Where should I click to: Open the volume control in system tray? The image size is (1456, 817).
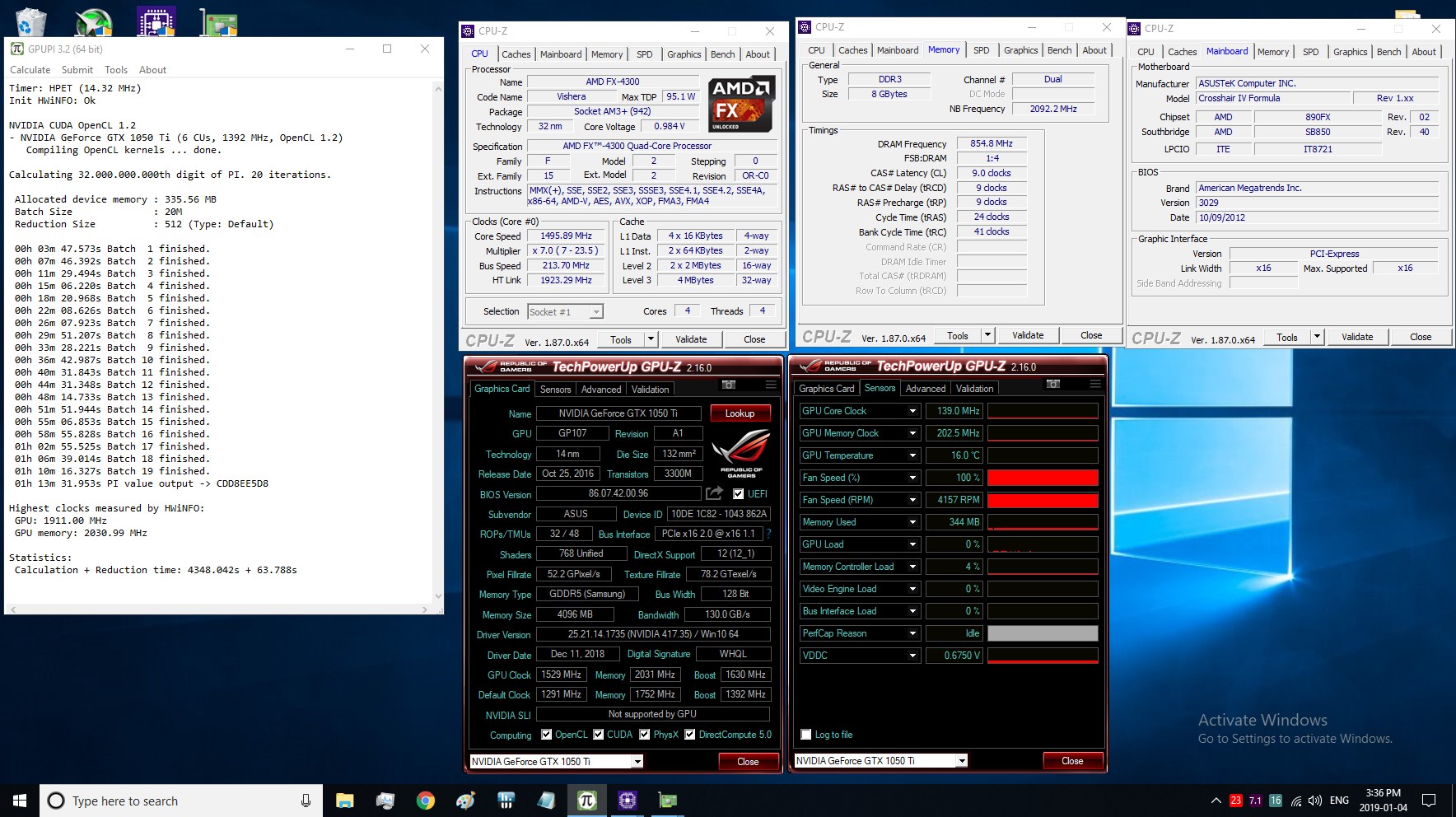point(1314,801)
